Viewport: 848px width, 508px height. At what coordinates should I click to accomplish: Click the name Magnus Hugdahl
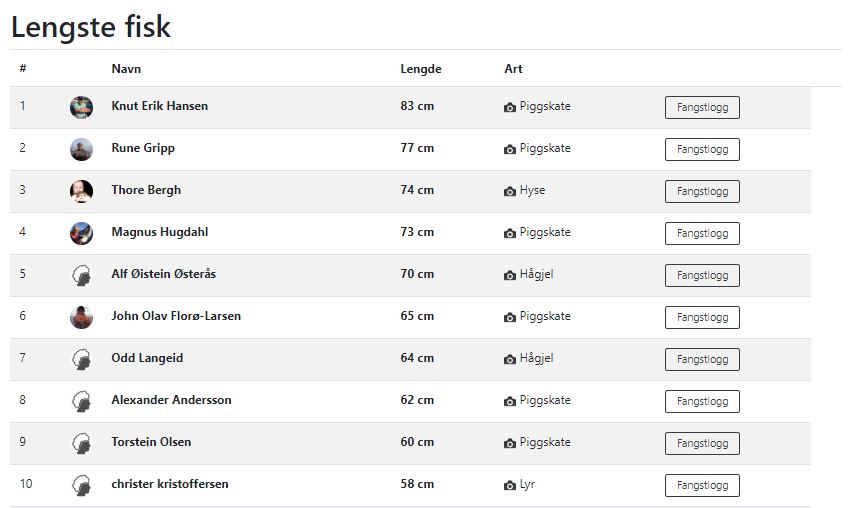tap(160, 232)
